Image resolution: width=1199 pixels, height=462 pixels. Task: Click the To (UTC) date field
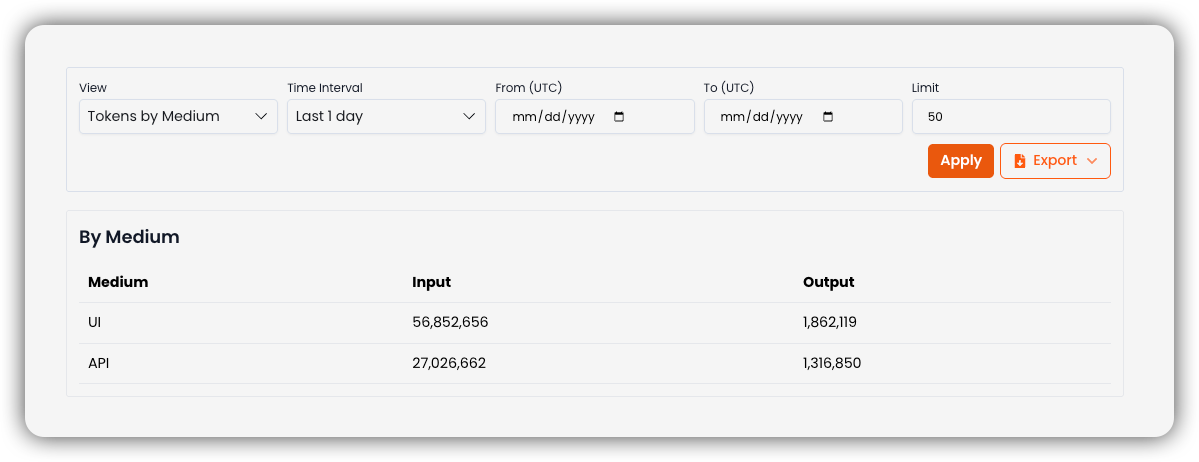click(803, 116)
